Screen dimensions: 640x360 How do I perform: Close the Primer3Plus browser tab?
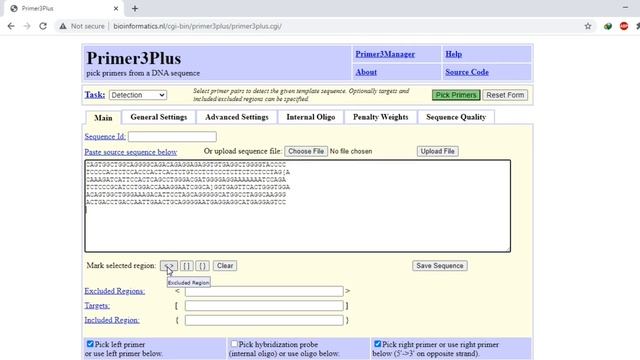116,8
